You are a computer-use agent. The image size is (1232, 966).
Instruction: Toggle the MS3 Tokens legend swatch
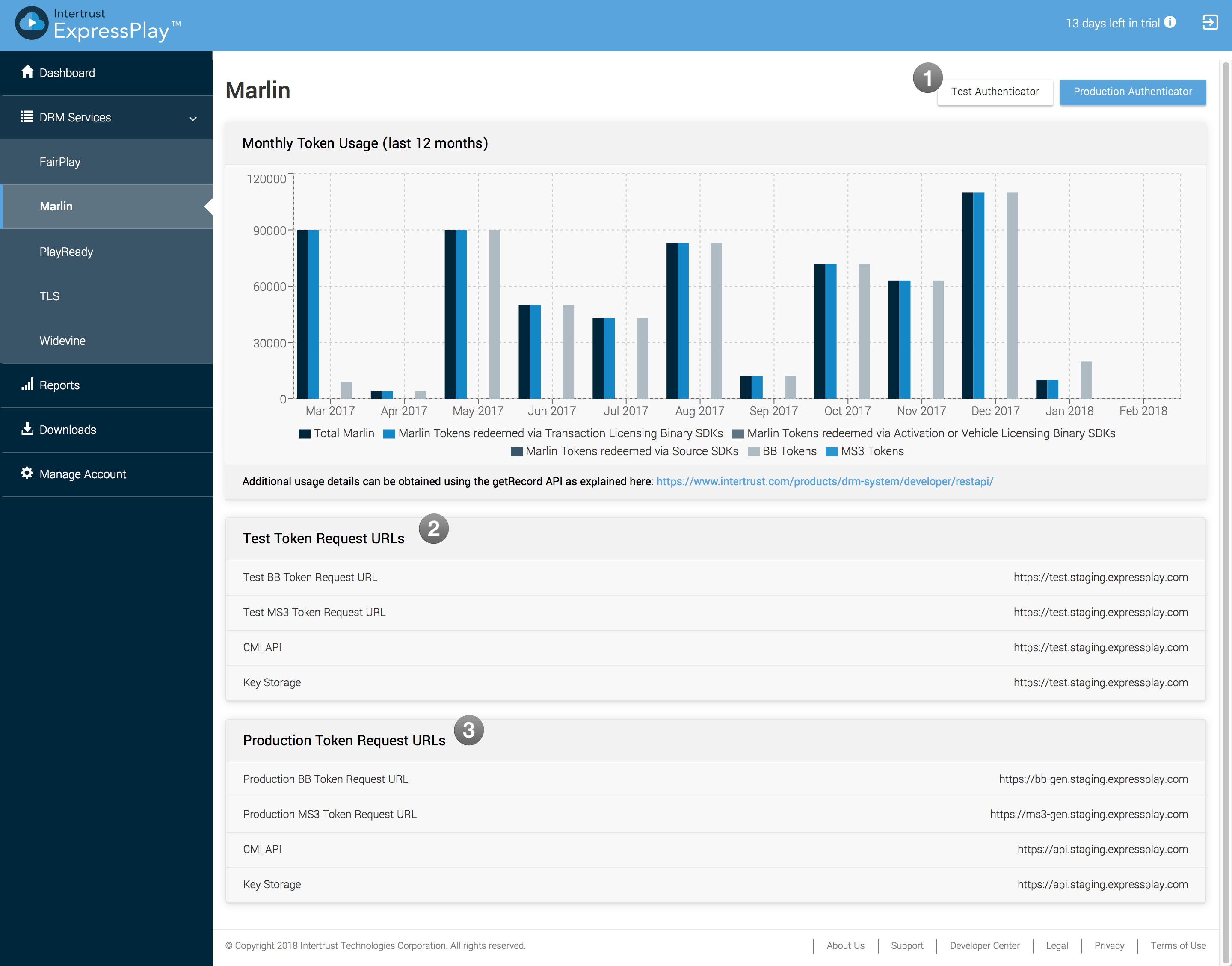pyautogui.click(x=831, y=452)
